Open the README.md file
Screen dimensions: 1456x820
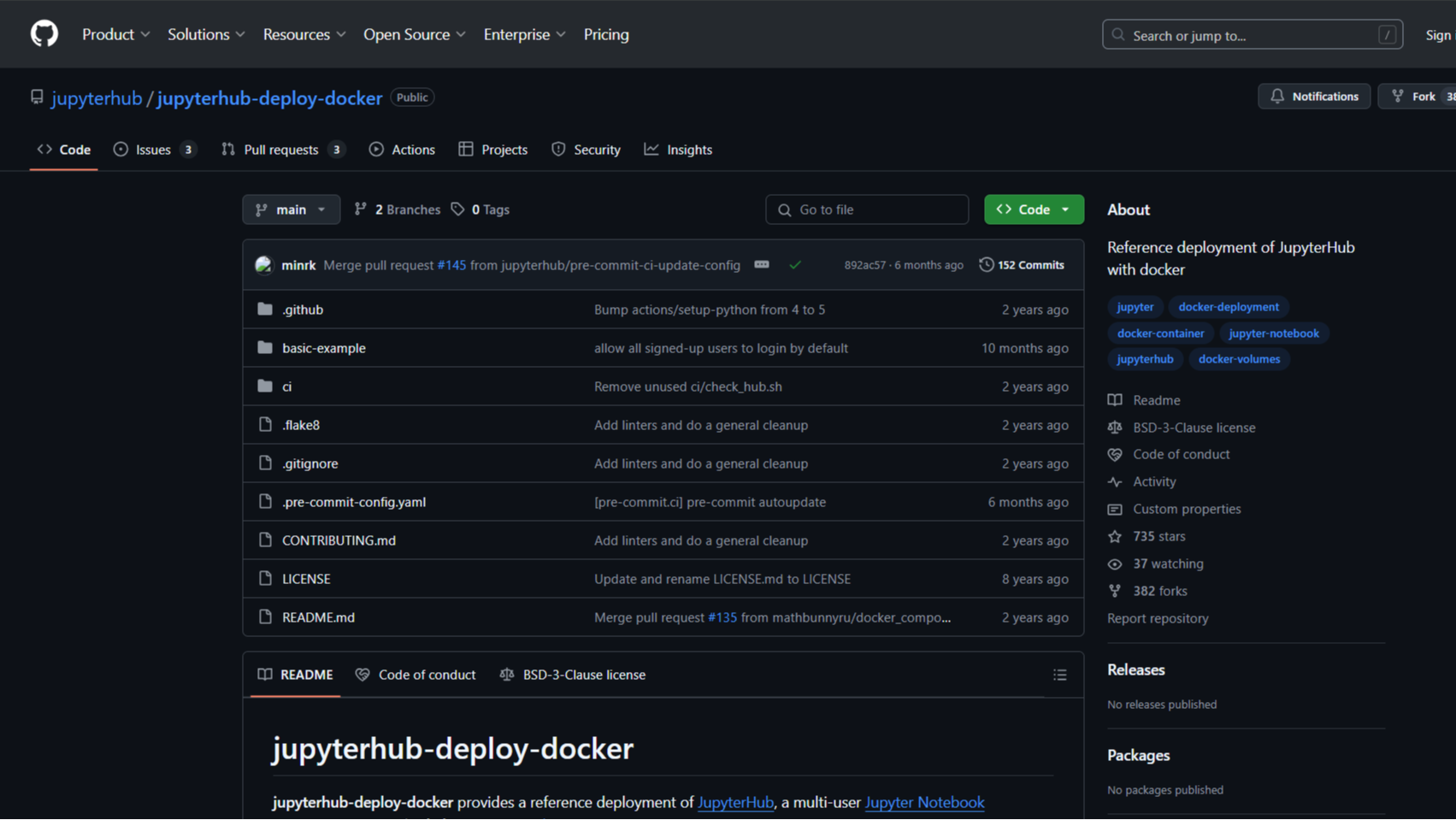[318, 617]
